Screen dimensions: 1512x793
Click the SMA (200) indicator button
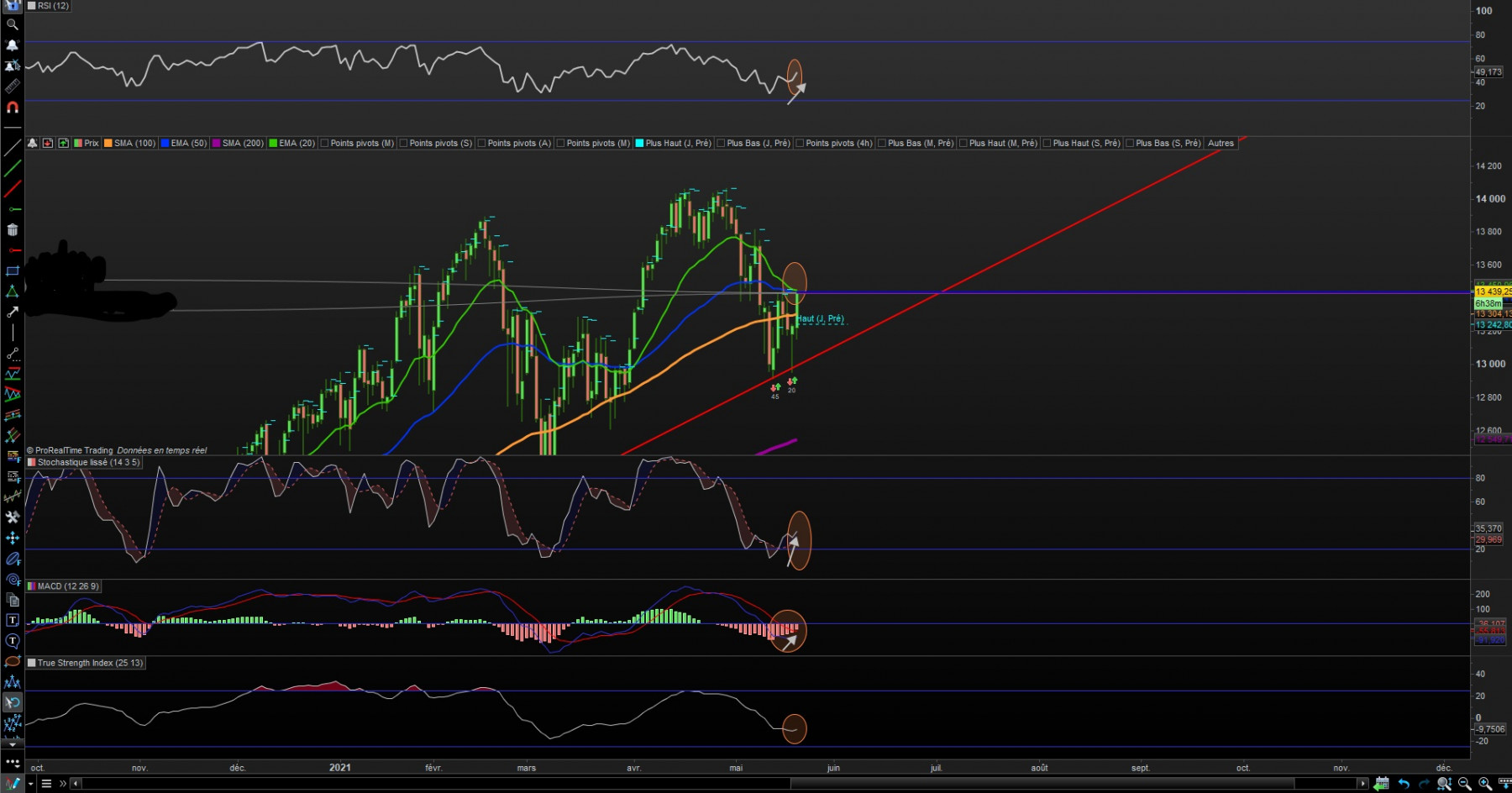238,143
